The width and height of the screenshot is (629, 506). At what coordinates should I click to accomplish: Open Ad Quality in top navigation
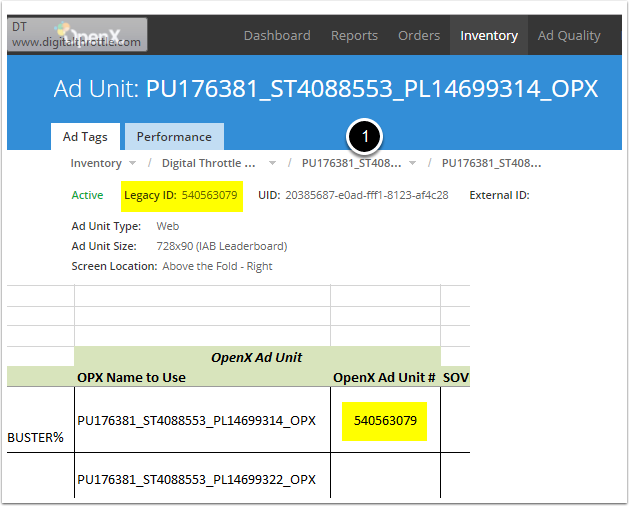(x=569, y=36)
